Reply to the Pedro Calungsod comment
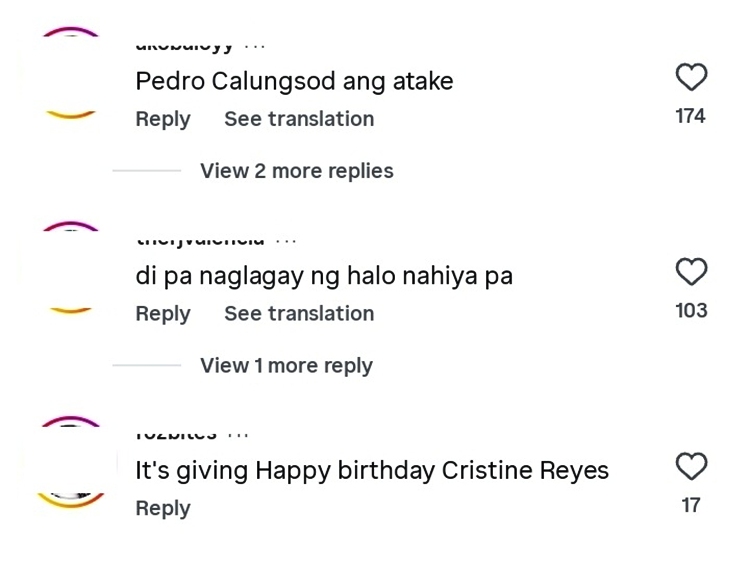The image size is (750, 561). 163,119
